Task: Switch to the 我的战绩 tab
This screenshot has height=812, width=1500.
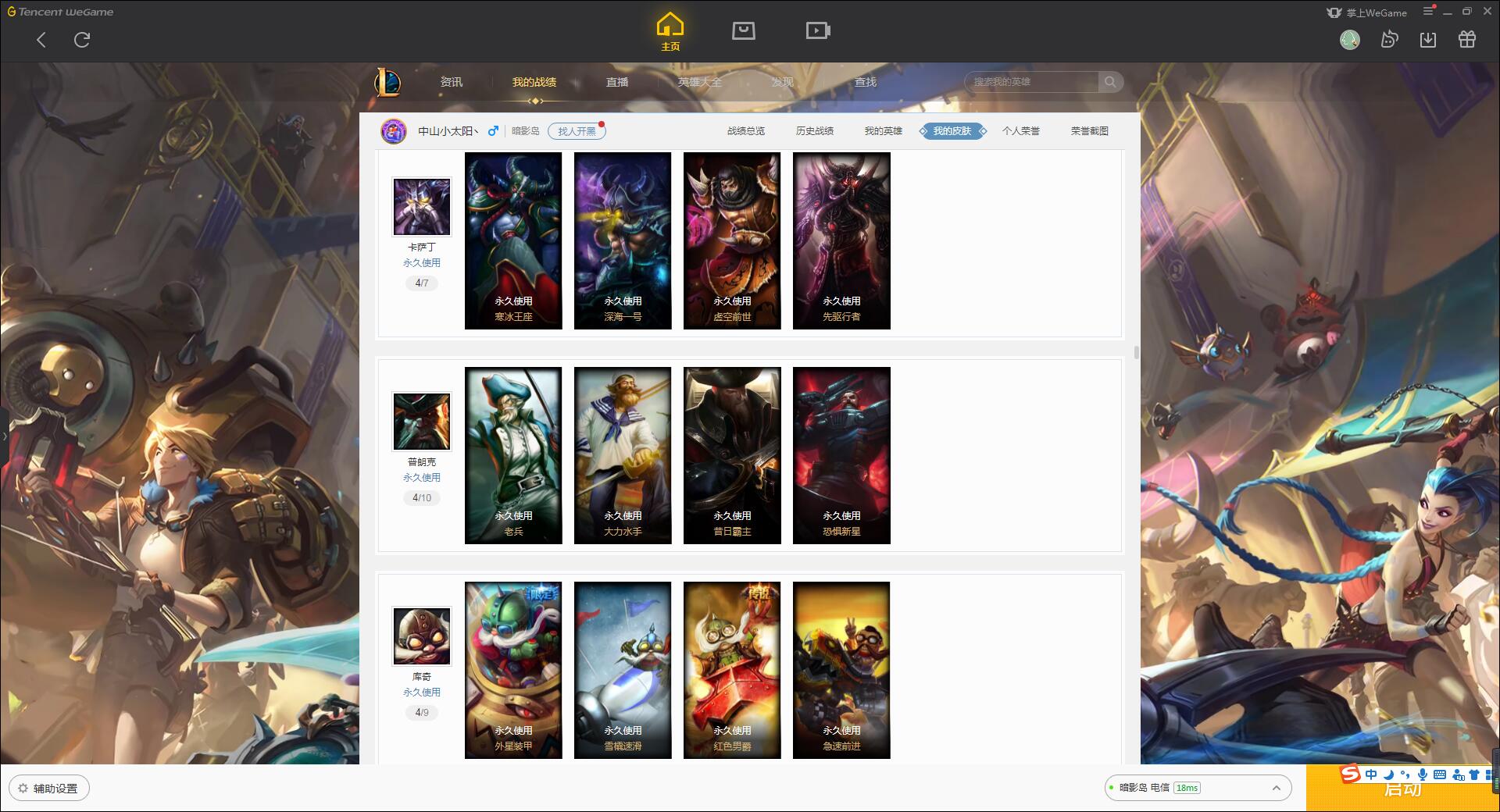Action: (534, 82)
